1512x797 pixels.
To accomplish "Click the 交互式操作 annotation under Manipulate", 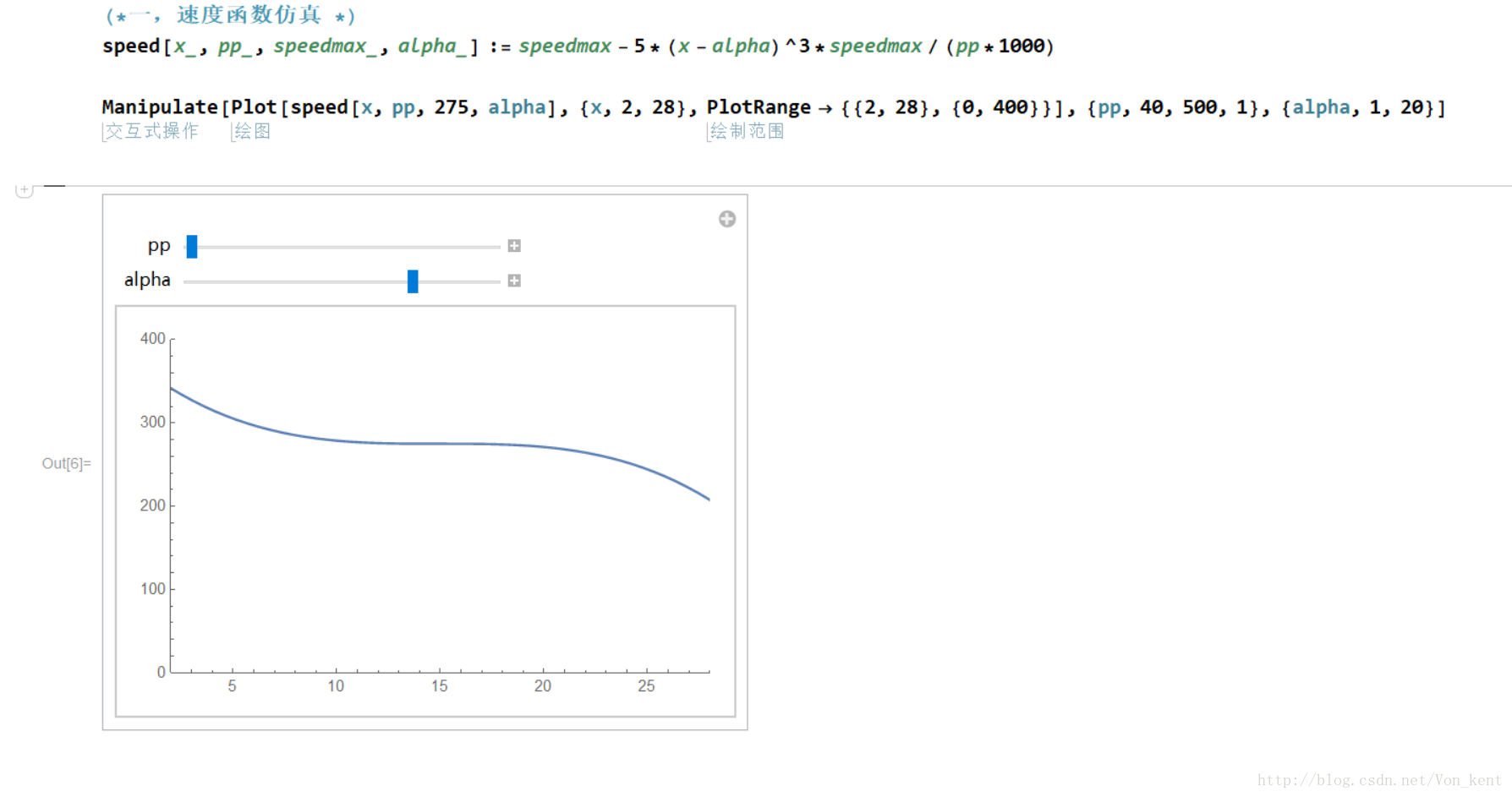I will coord(151,131).
